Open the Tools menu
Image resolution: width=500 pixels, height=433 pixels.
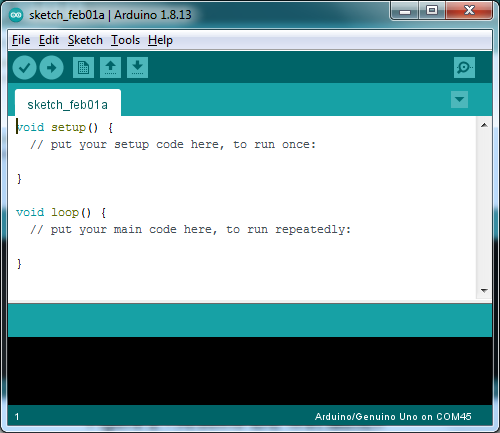coord(125,40)
